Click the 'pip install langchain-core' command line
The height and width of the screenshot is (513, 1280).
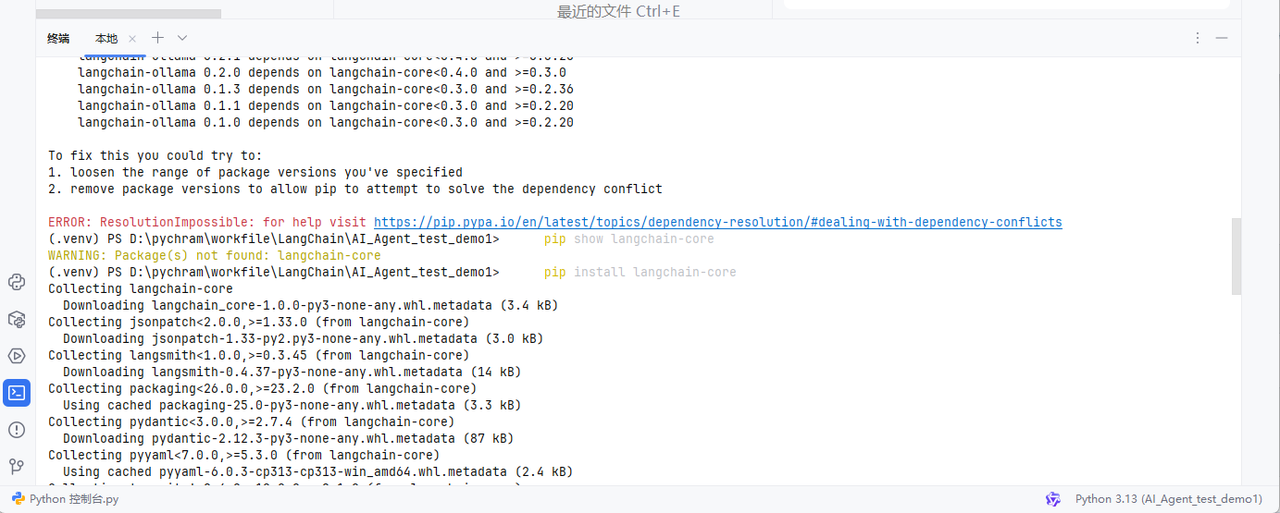coord(640,272)
